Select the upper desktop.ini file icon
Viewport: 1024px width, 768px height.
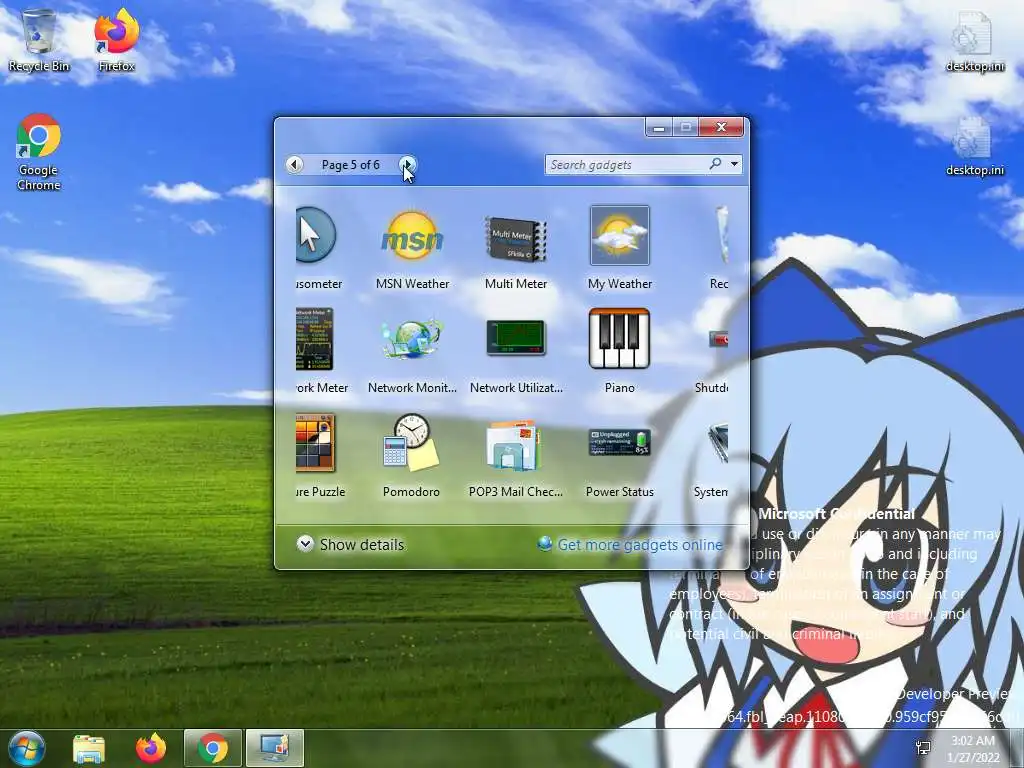coord(975,40)
